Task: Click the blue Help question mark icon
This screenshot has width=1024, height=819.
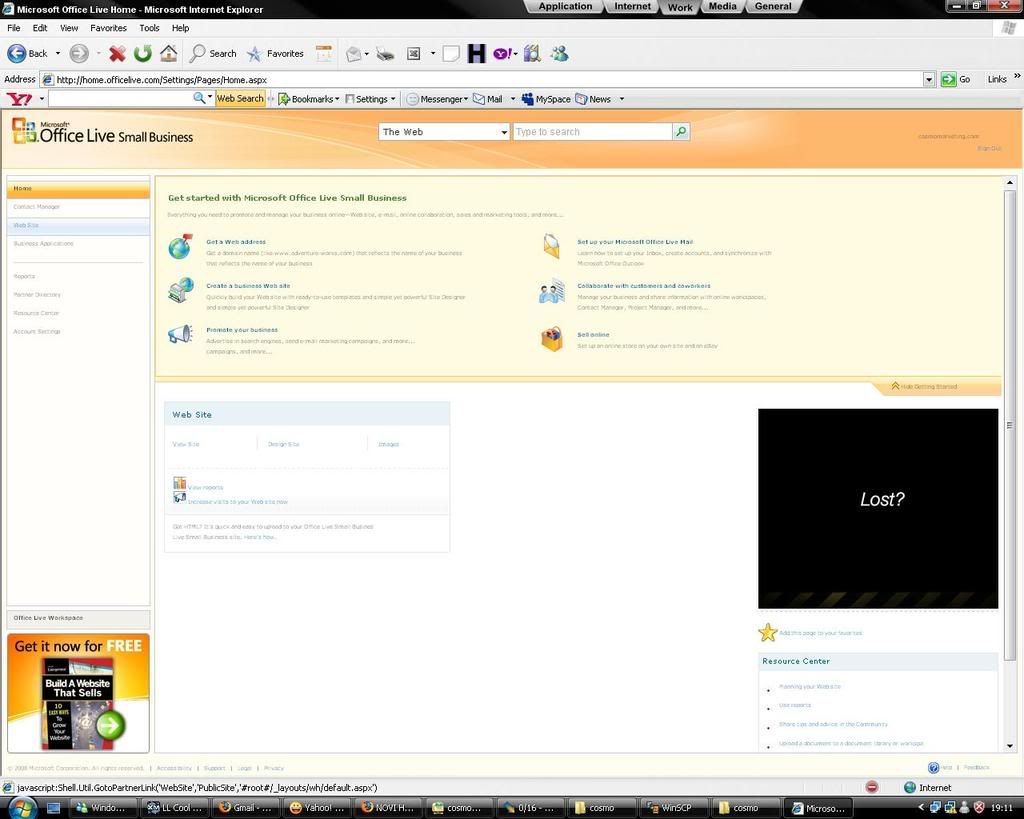Action: pyautogui.click(x=933, y=767)
